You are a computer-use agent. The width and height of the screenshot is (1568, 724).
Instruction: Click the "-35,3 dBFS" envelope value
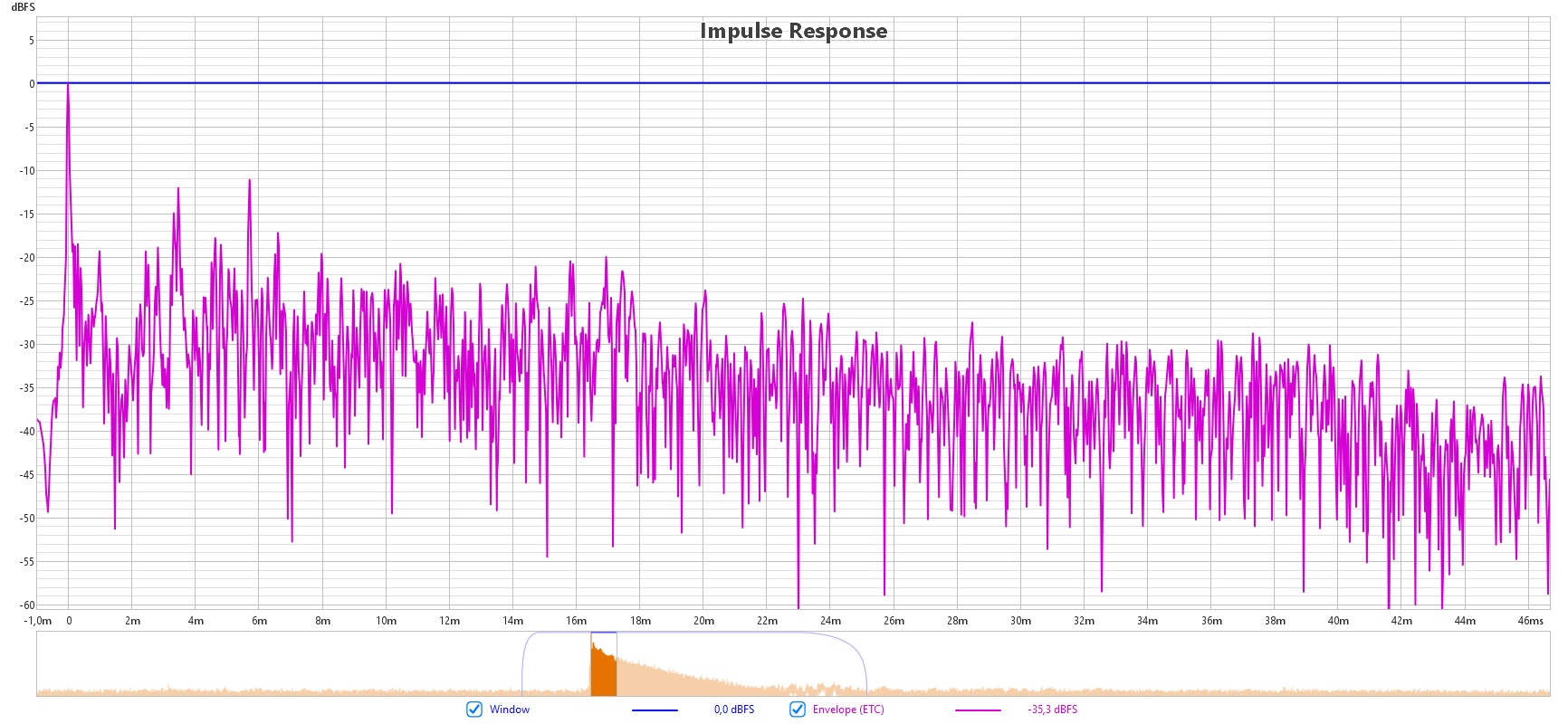[x=1053, y=710]
